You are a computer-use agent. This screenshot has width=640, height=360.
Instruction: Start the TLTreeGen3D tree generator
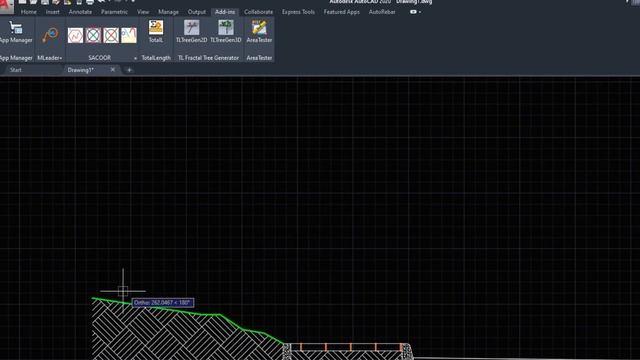(x=226, y=32)
